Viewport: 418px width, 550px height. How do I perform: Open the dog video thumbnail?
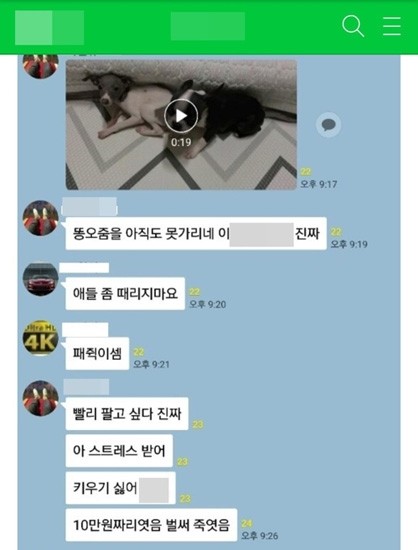[181, 125]
